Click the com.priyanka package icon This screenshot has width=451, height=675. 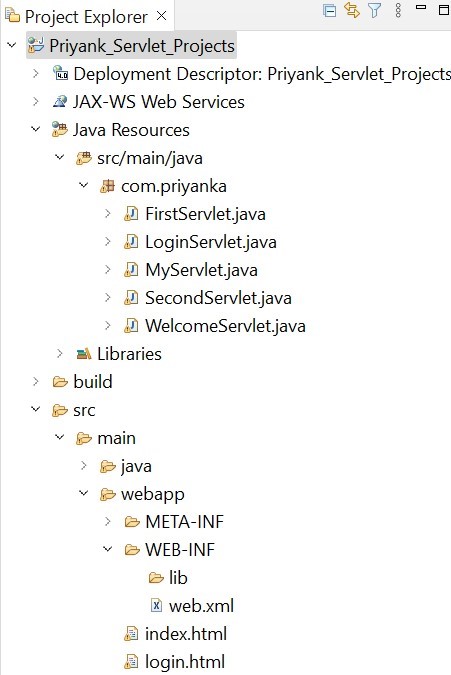pyautogui.click(x=107, y=186)
